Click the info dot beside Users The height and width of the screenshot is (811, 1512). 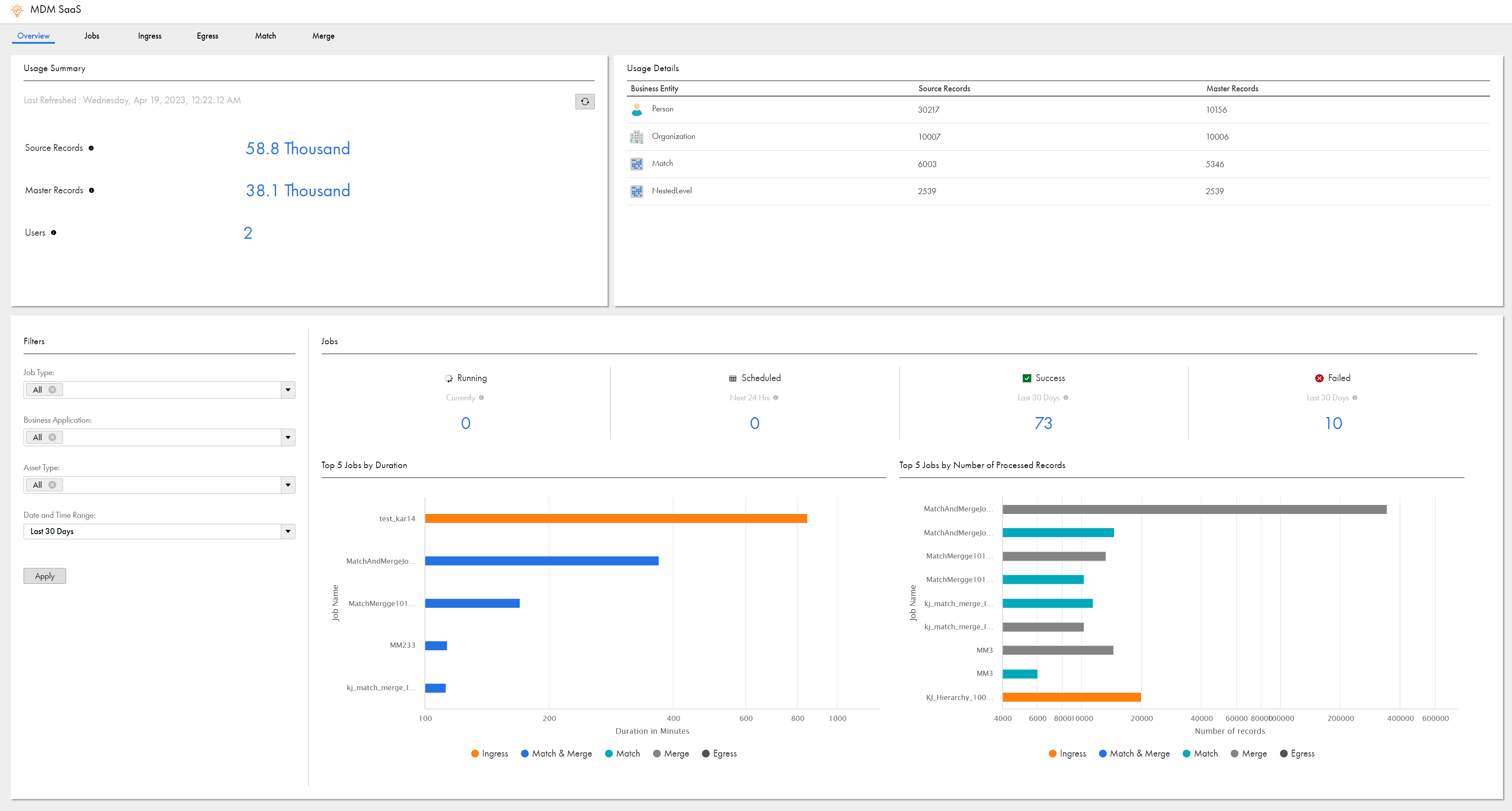pos(54,233)
